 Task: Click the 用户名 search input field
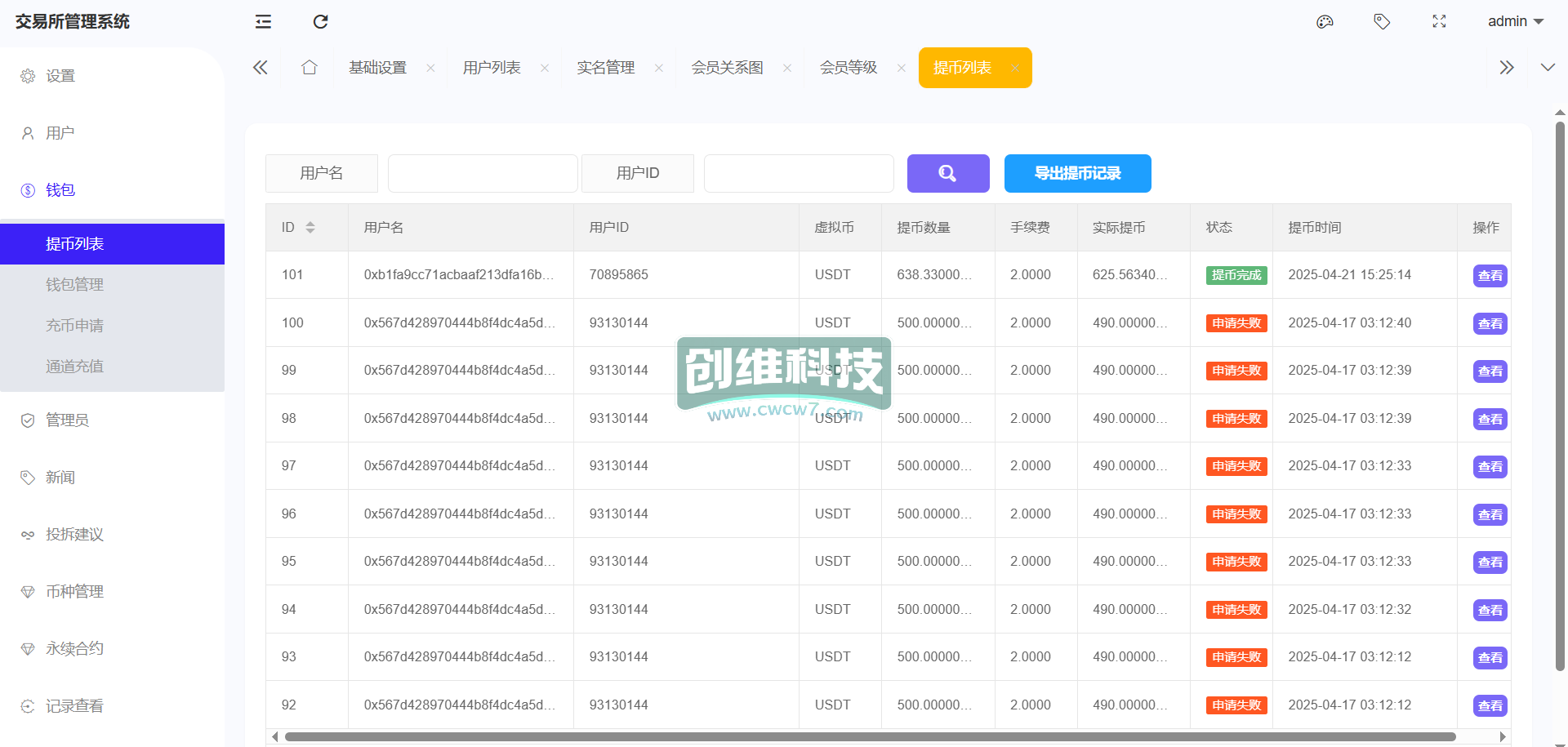coord(483,173)
